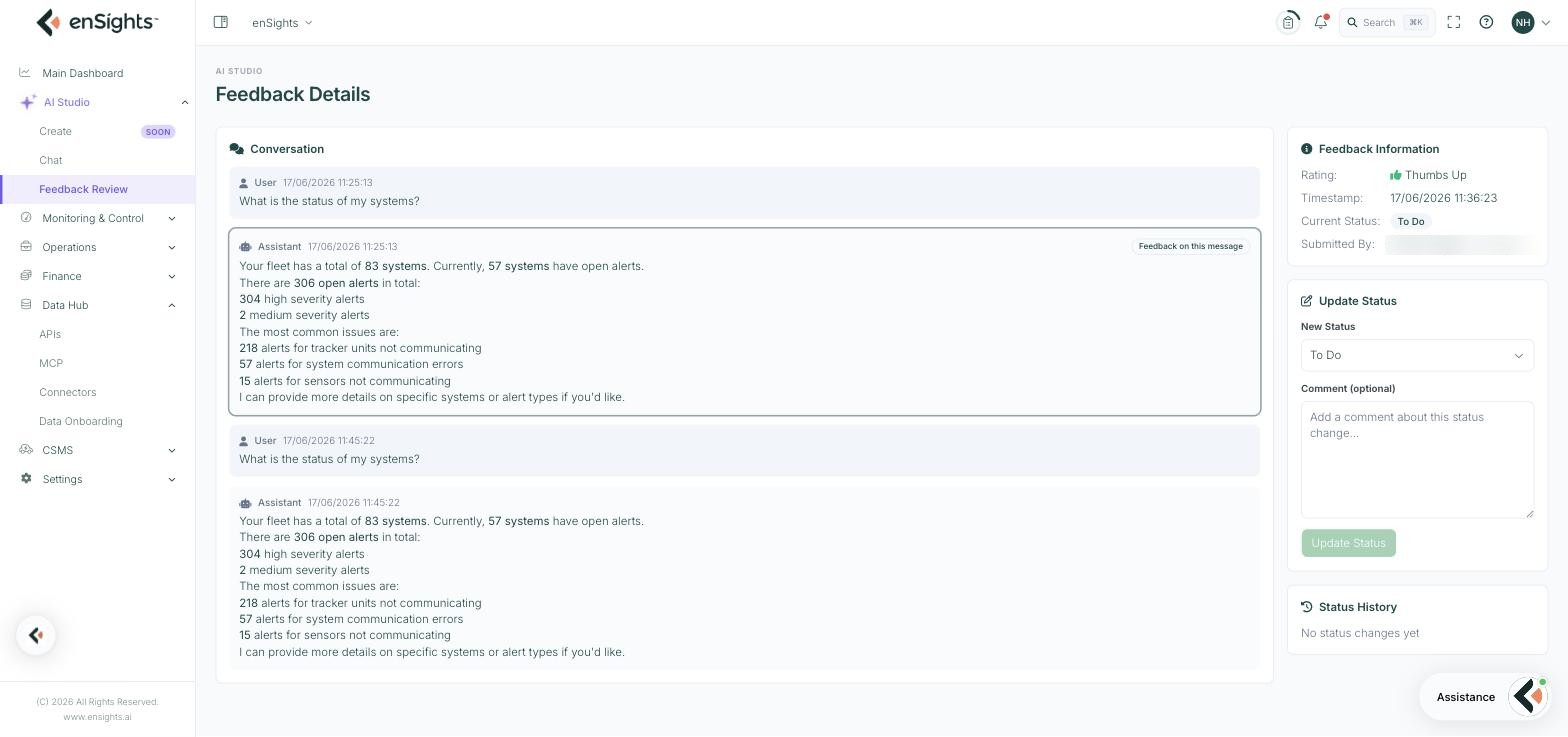Click the enSights logo
The height and width of the screenshot is (737, 1568).
[97, 22]
